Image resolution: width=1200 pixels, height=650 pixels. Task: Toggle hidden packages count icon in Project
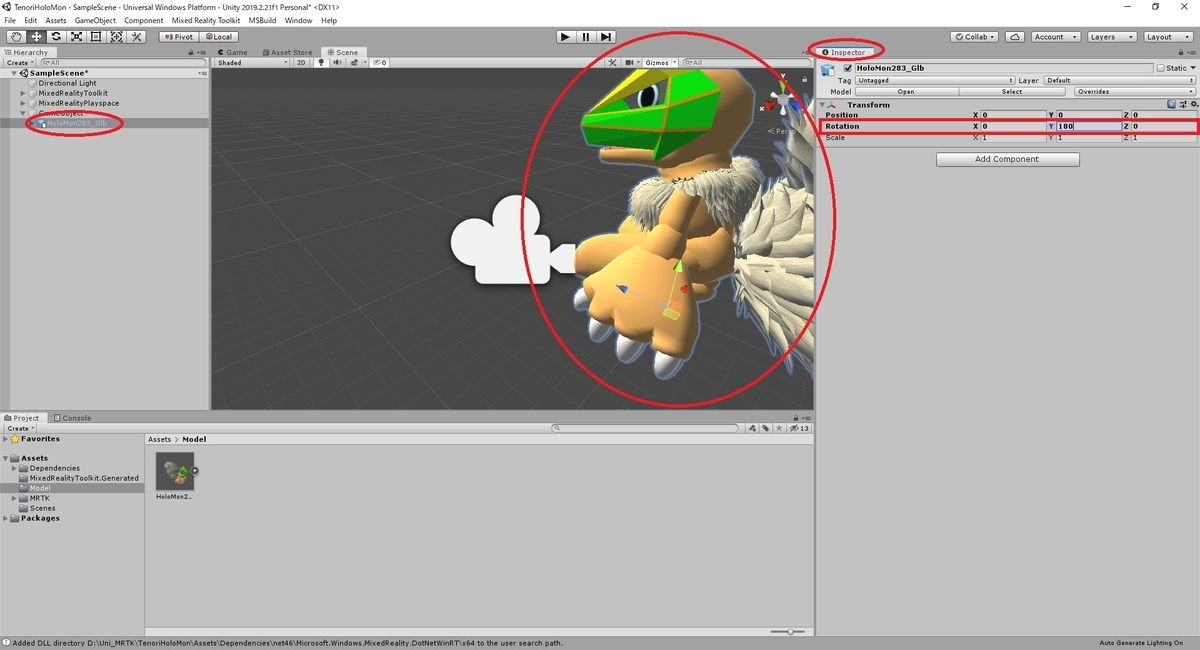click(x=799, y=428)
